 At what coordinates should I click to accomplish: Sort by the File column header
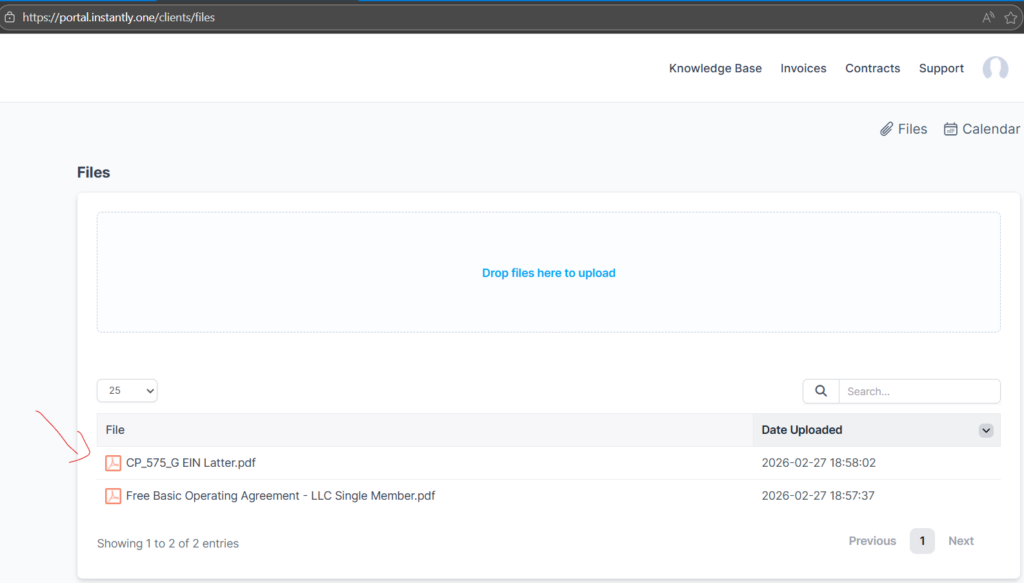115,430
